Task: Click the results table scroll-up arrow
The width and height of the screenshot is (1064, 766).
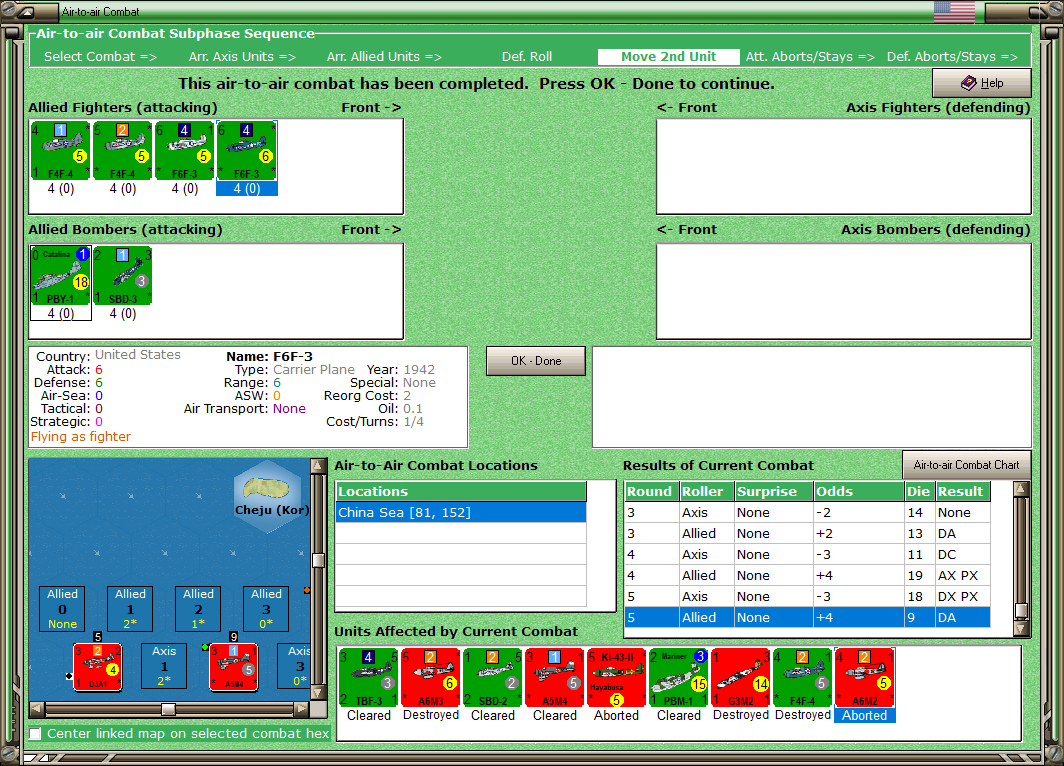Action: tap(1021, 489)
